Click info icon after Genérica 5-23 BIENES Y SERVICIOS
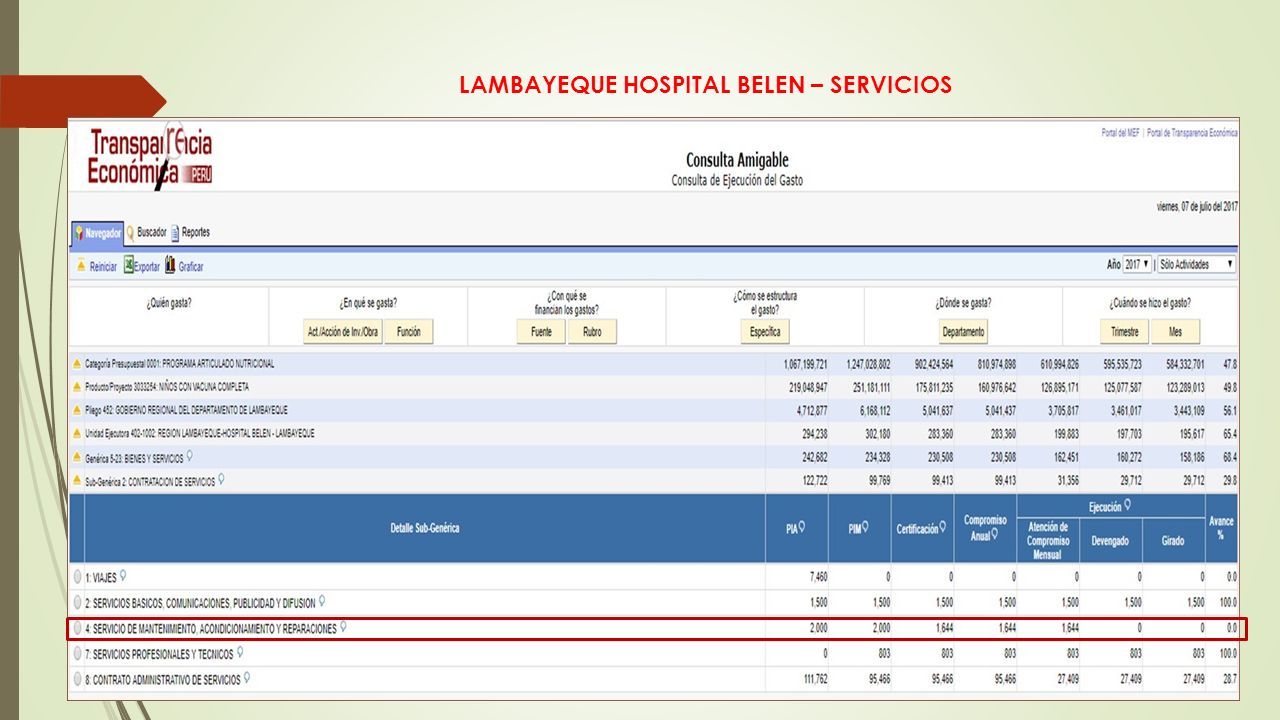Viewport: 1280px width, 720px height. click(190, 456)
